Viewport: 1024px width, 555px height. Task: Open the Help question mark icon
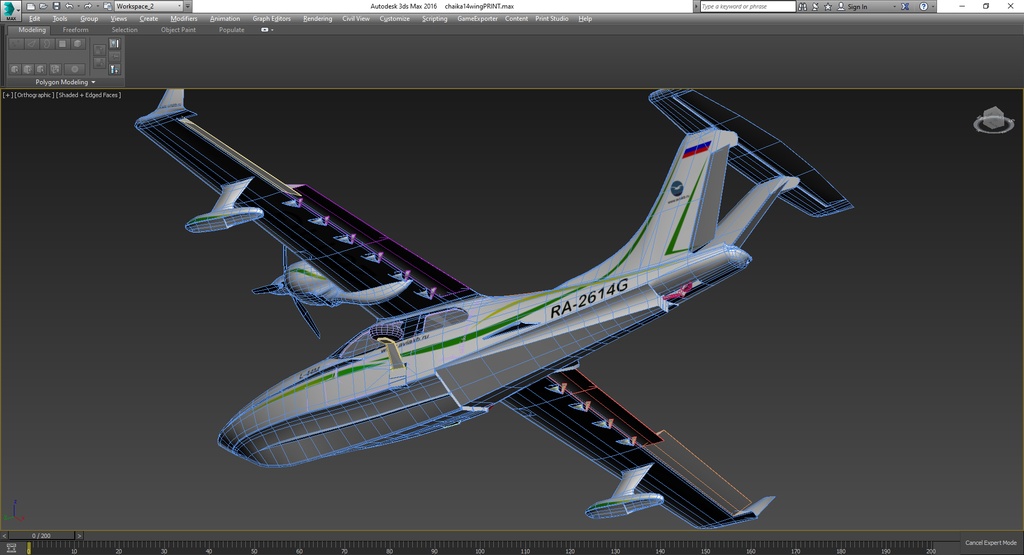pyautogui.click(x=923, y=7)
